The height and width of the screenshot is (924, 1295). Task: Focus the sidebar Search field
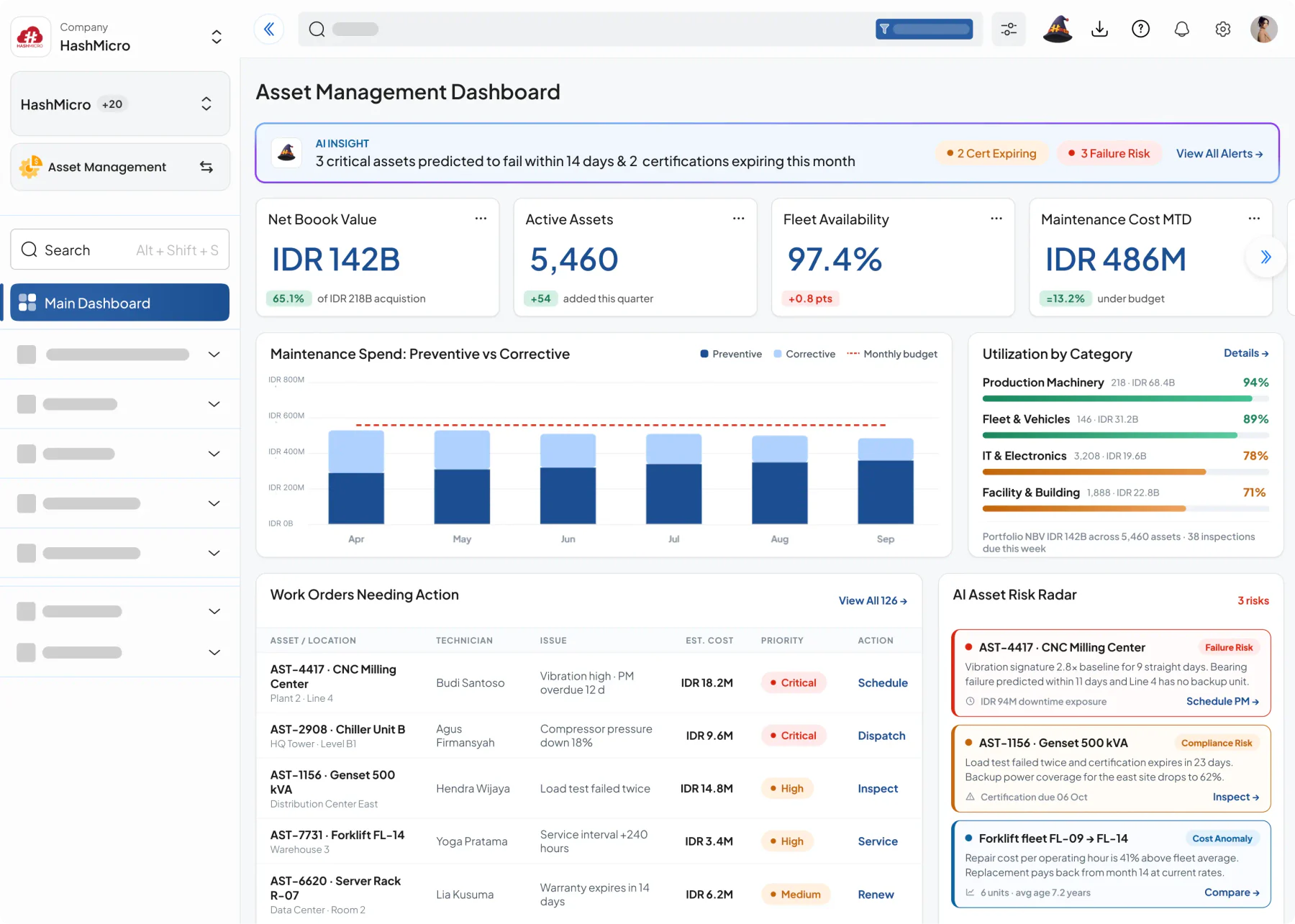tap(119, 250)
